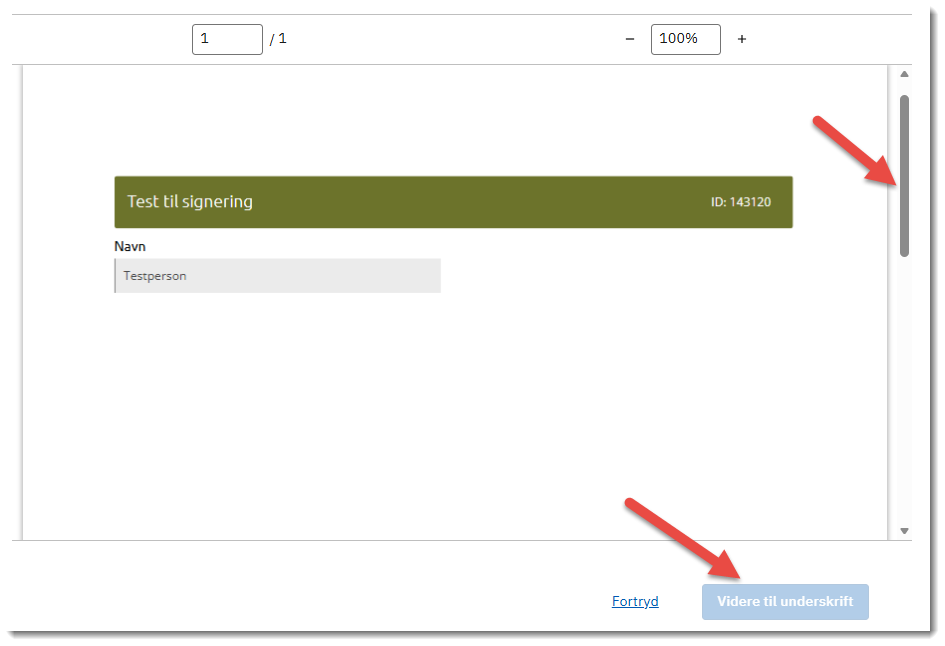This screenshot has height=646, width=945.
Task: Click the Testperson name field
Action: click(x=278, y=276)
